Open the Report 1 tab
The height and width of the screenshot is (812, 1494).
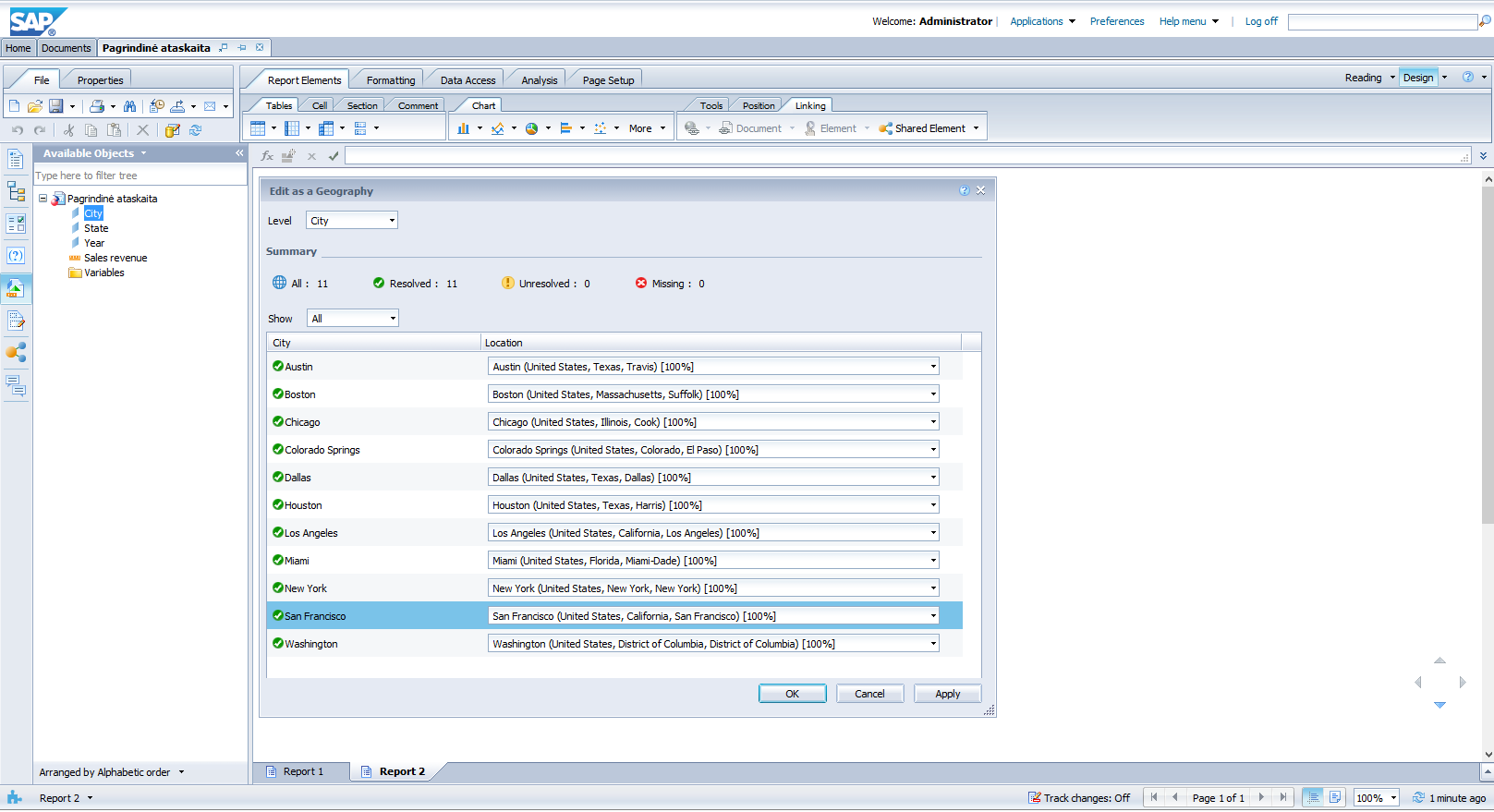pos(302,771)
